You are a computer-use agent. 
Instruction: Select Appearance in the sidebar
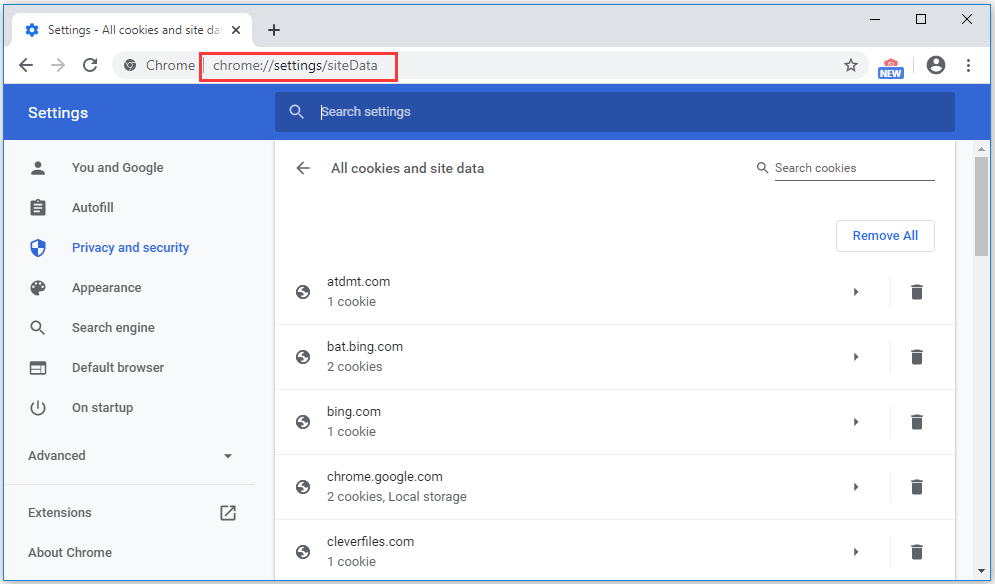pos(106,288)
